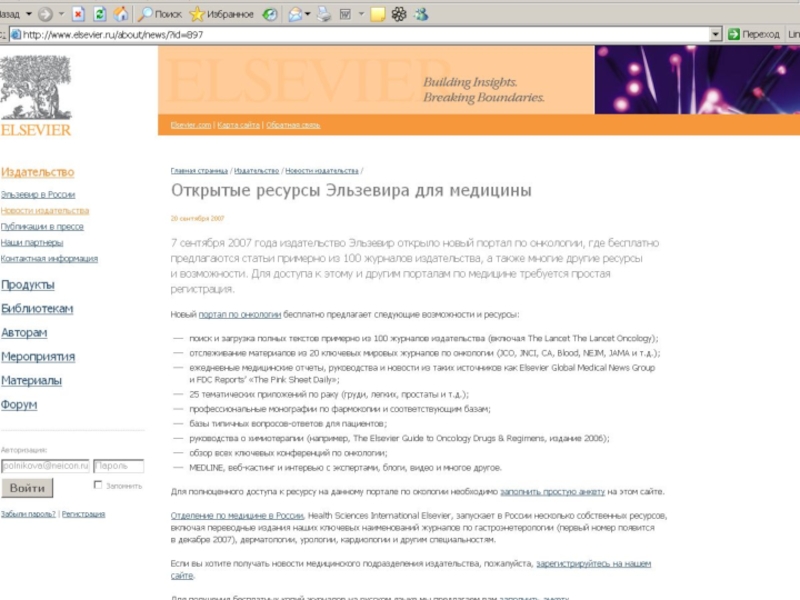Viewport: 800px width, 600px height.
Task: Open Форум section in sidebar
Action: coord(19,405)
